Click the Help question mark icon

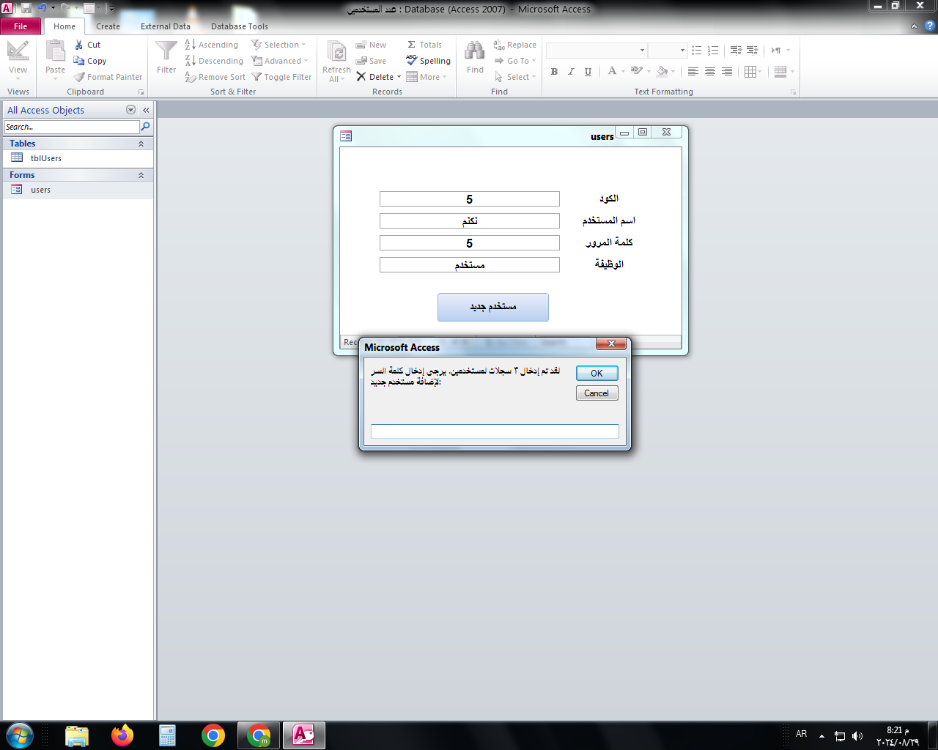coord(930,26)
